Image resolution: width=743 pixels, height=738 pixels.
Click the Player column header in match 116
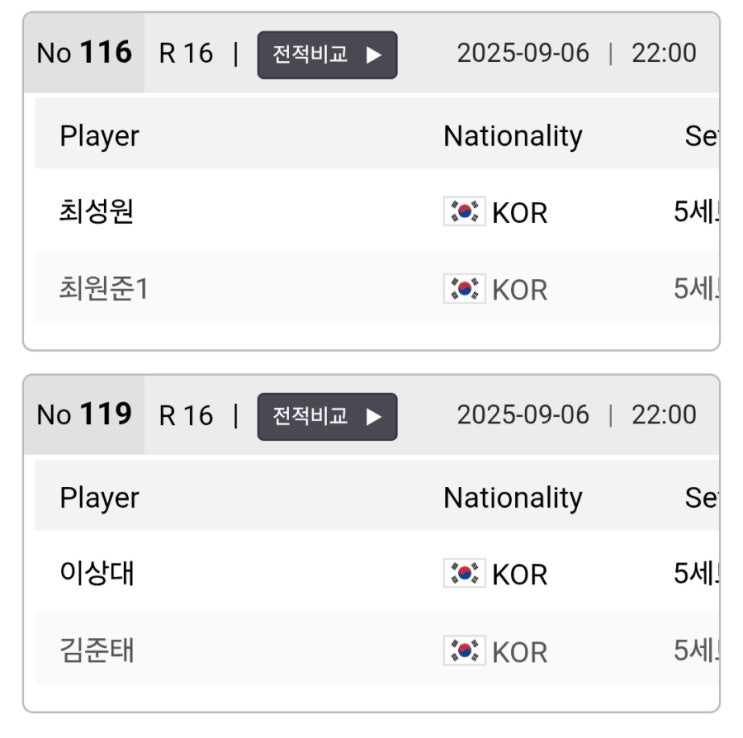[100, 137]
